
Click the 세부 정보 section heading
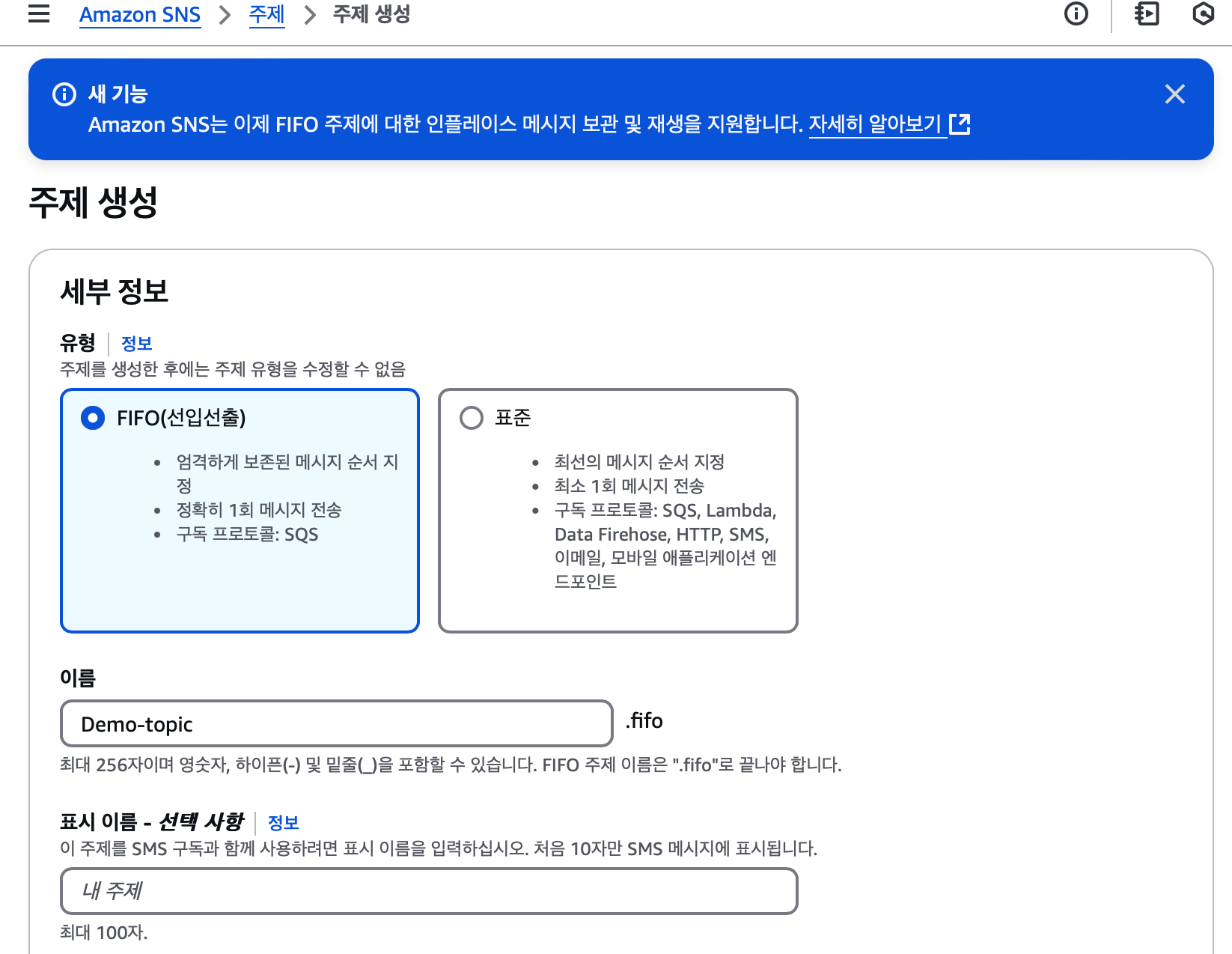[115, 291]
